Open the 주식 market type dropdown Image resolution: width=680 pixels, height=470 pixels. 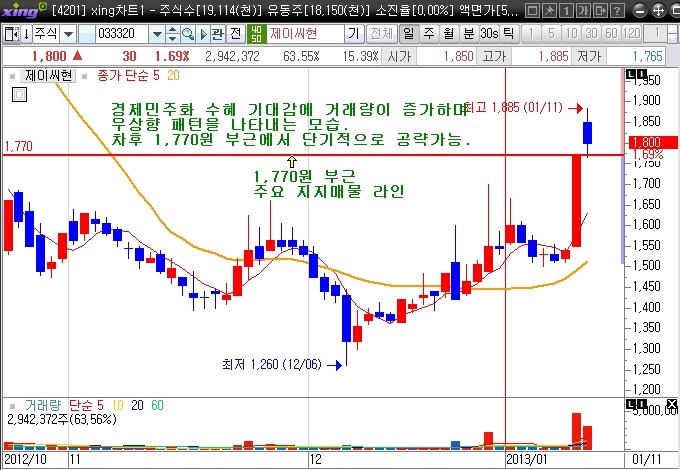pos(68,34)
